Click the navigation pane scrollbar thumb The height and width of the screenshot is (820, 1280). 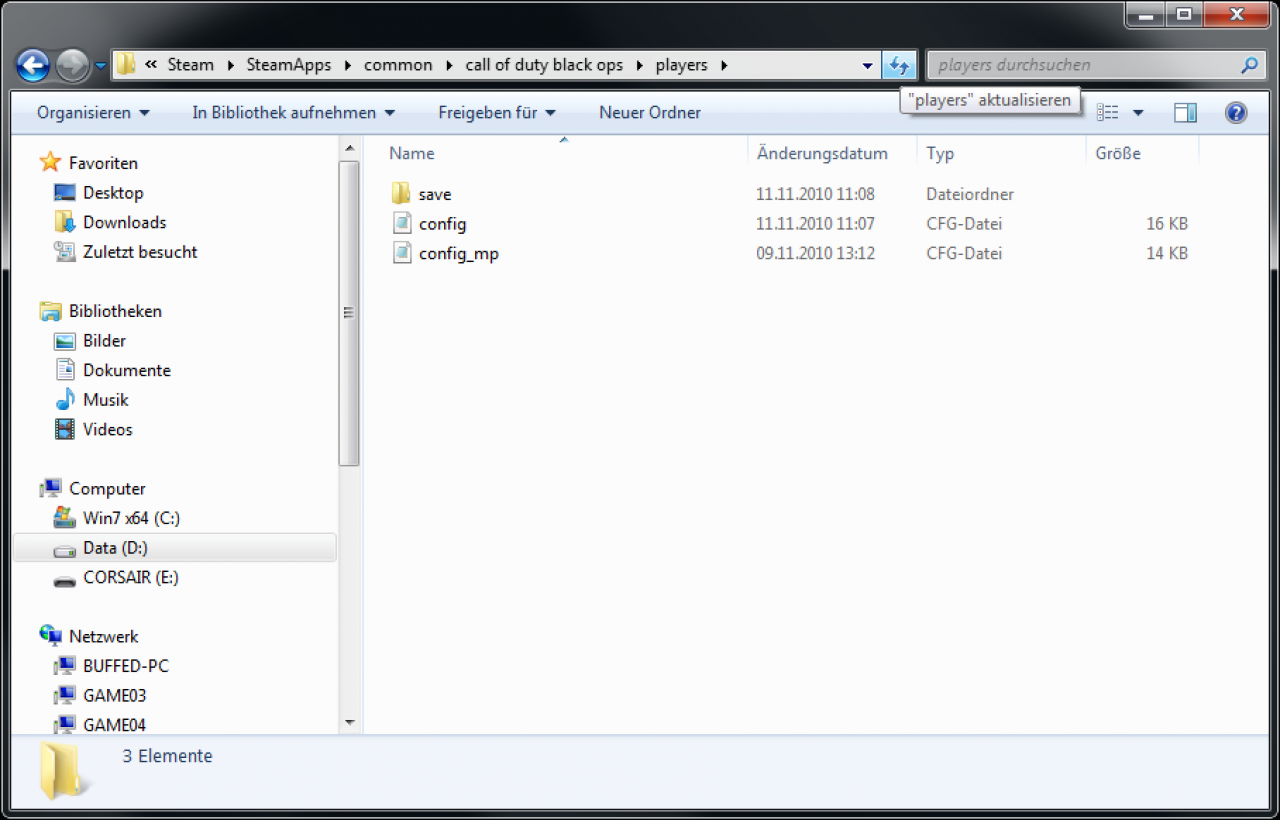[x=349, y=312]
